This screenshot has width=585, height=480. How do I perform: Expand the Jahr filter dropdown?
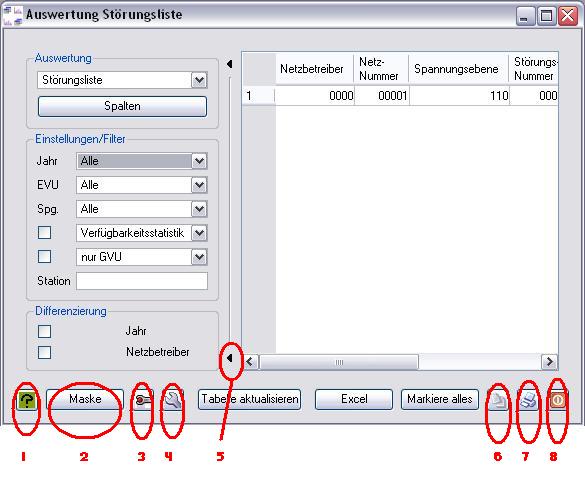[x=199, y=161]
